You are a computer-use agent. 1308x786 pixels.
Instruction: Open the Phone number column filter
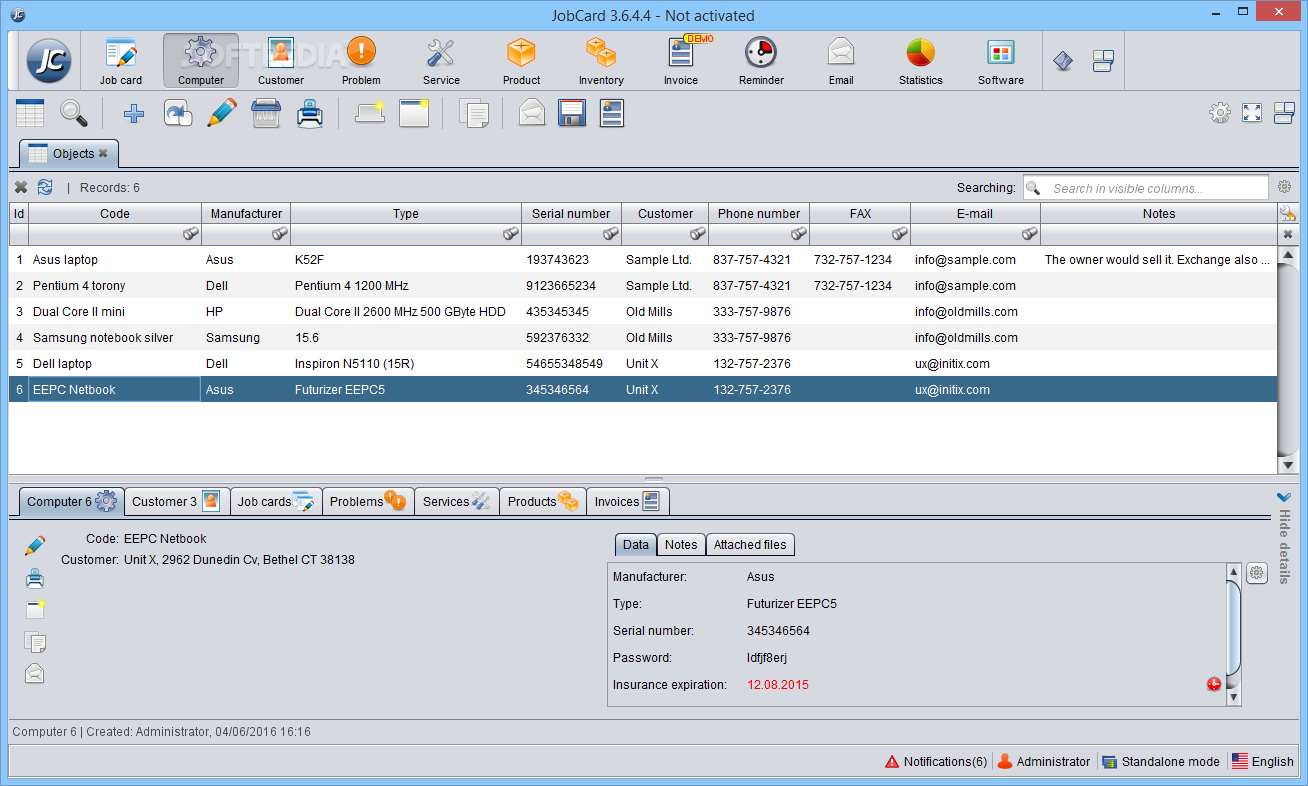tap(798, 234)
